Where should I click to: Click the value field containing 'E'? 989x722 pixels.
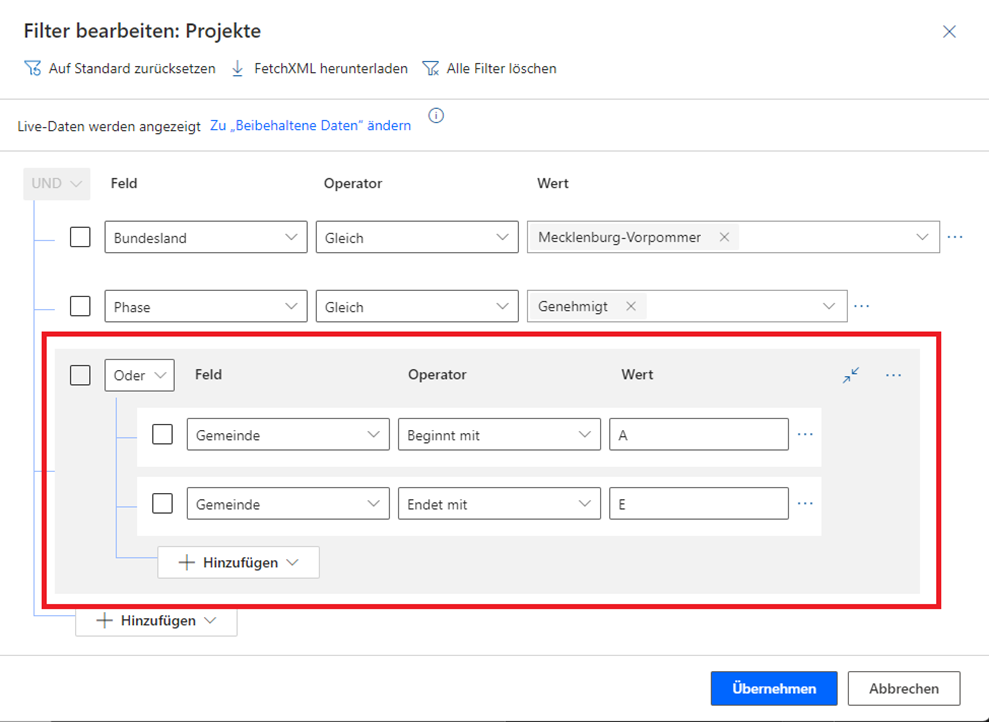(x=698, y=504)
